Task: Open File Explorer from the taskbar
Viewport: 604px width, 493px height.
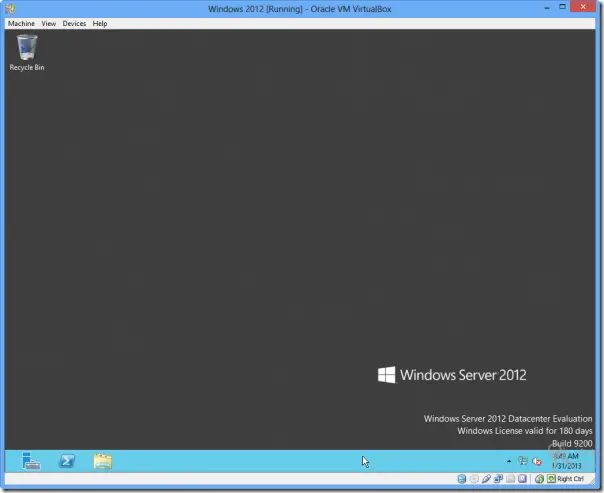Action: (102, 461)
